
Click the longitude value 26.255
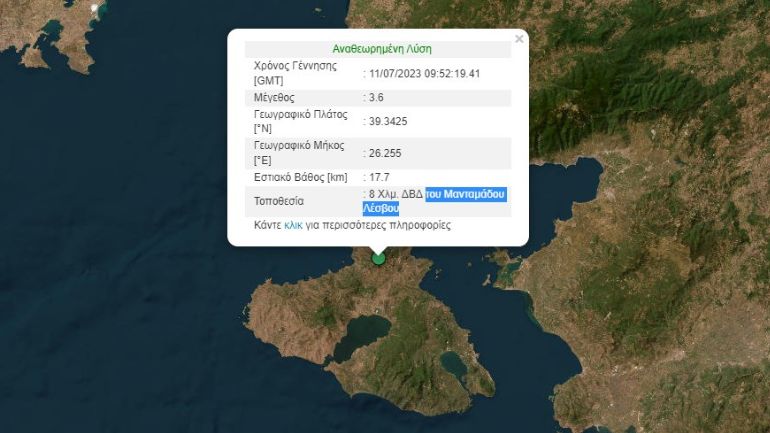click(385, 153)
